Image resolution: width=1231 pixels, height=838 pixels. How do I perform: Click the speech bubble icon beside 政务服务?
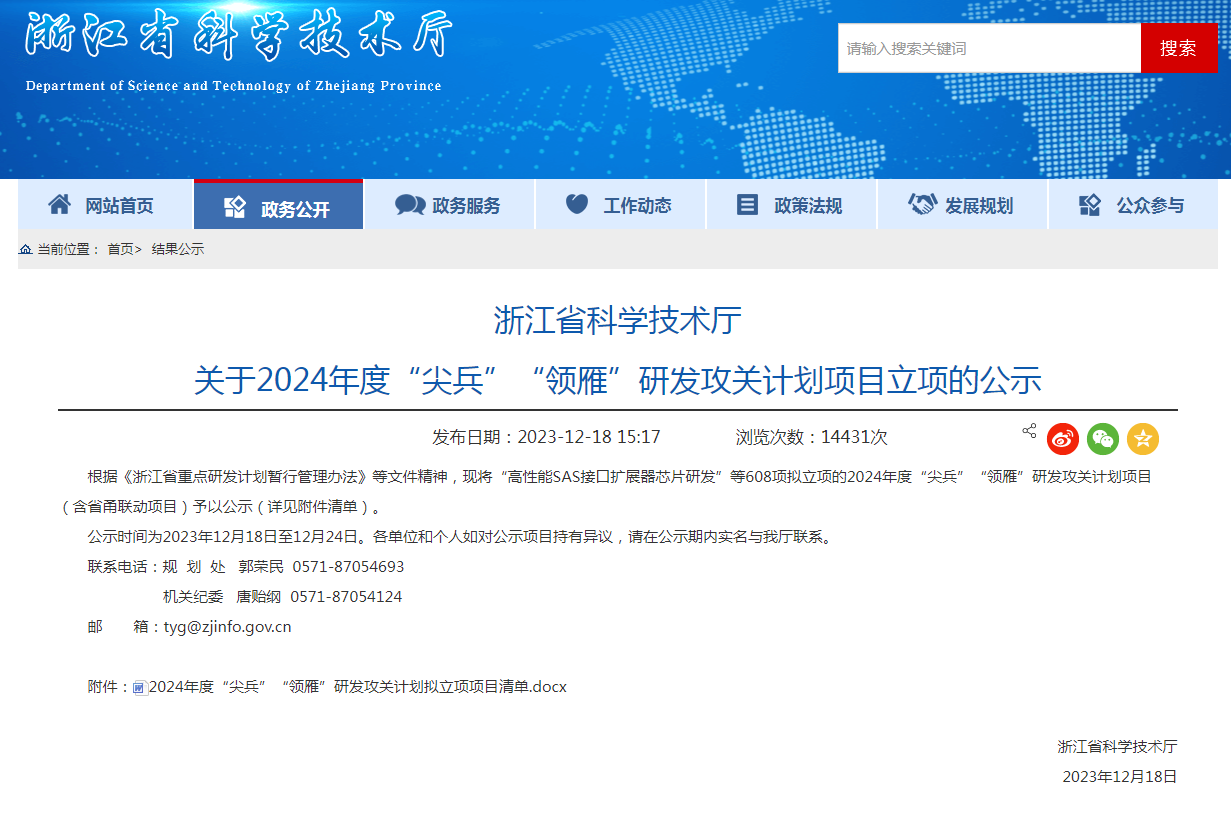click(x=409, y=204)
